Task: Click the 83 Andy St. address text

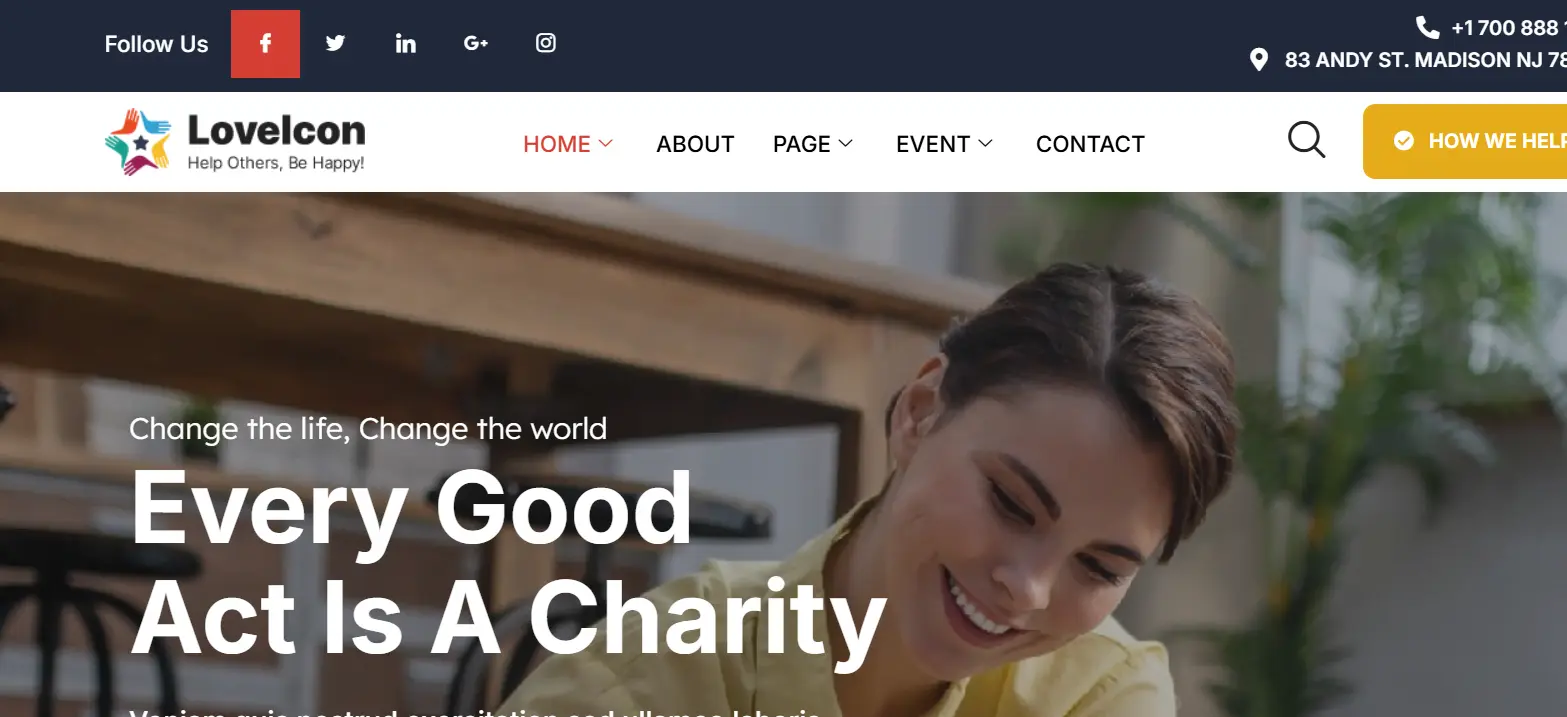Action: pyautogui.click(x=1426, y=60)
